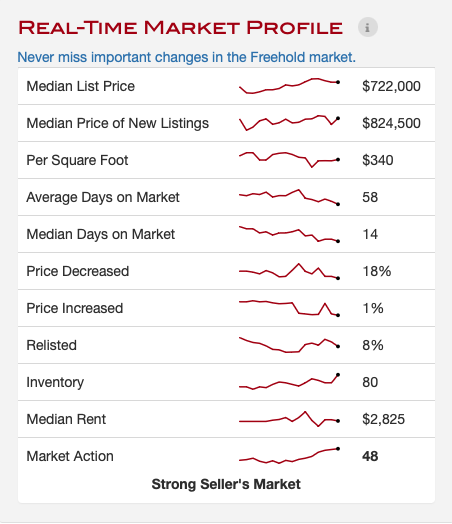Click the info icon beside Real-Time Market Profile
This screenshot has height=524, width=452.
point(367,27)
